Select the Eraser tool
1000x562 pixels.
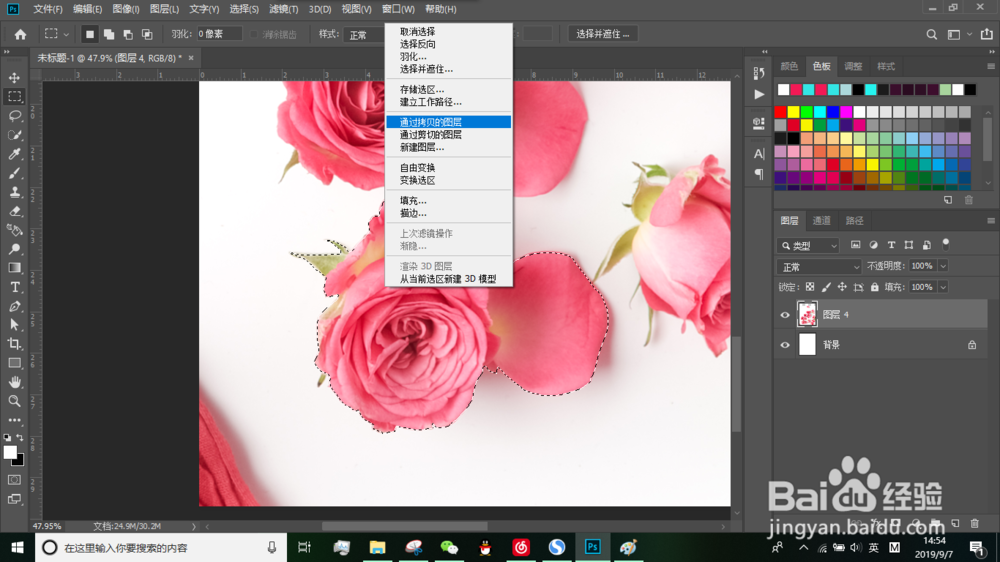point(14,211)
